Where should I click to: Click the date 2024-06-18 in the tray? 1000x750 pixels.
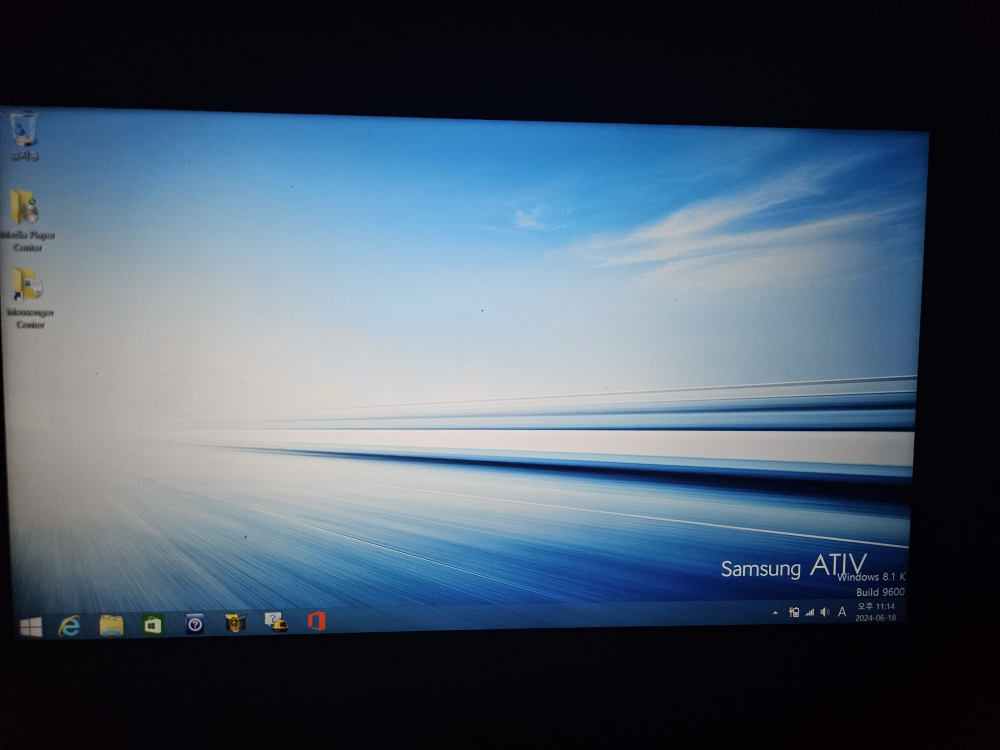876,617
